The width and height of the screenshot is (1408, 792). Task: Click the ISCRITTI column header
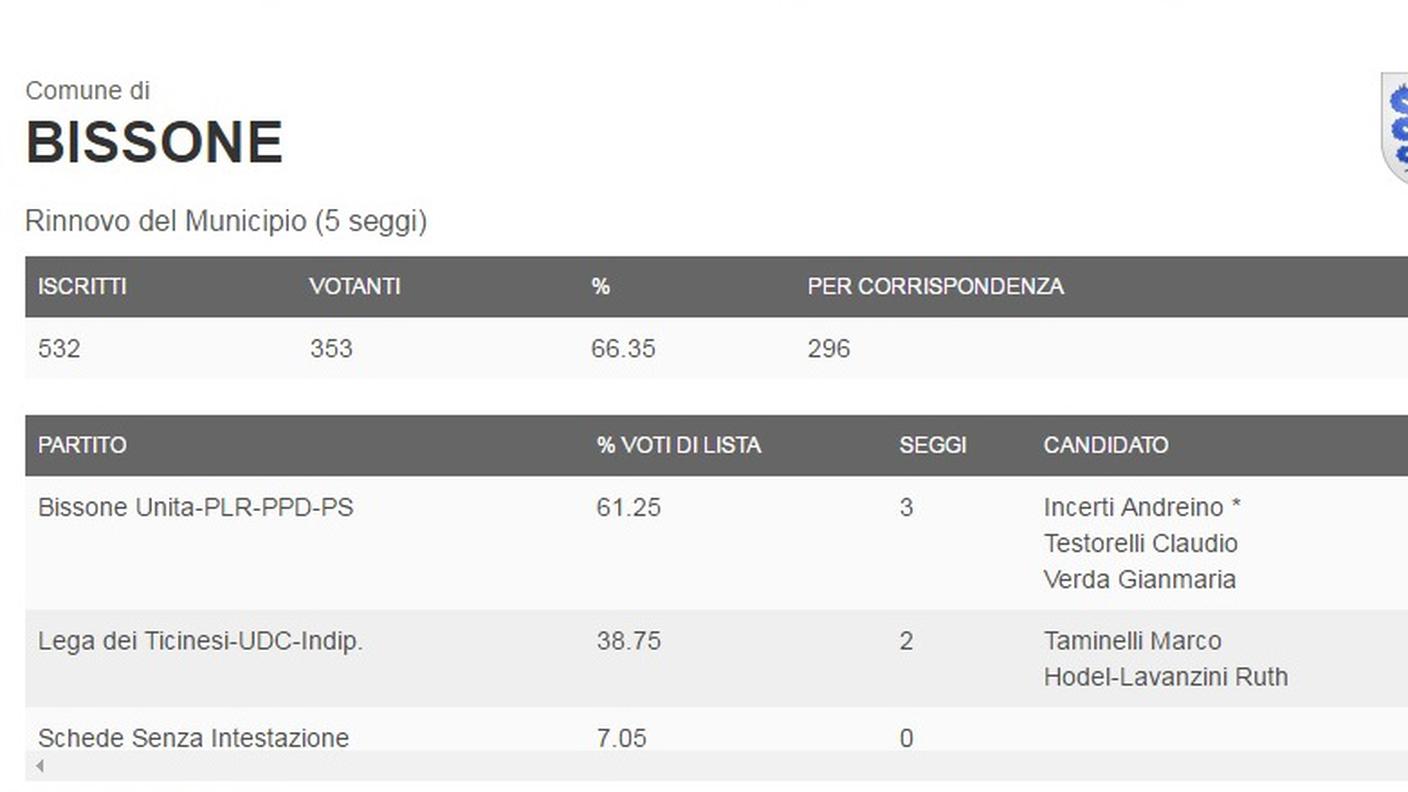tap(82, 286)
